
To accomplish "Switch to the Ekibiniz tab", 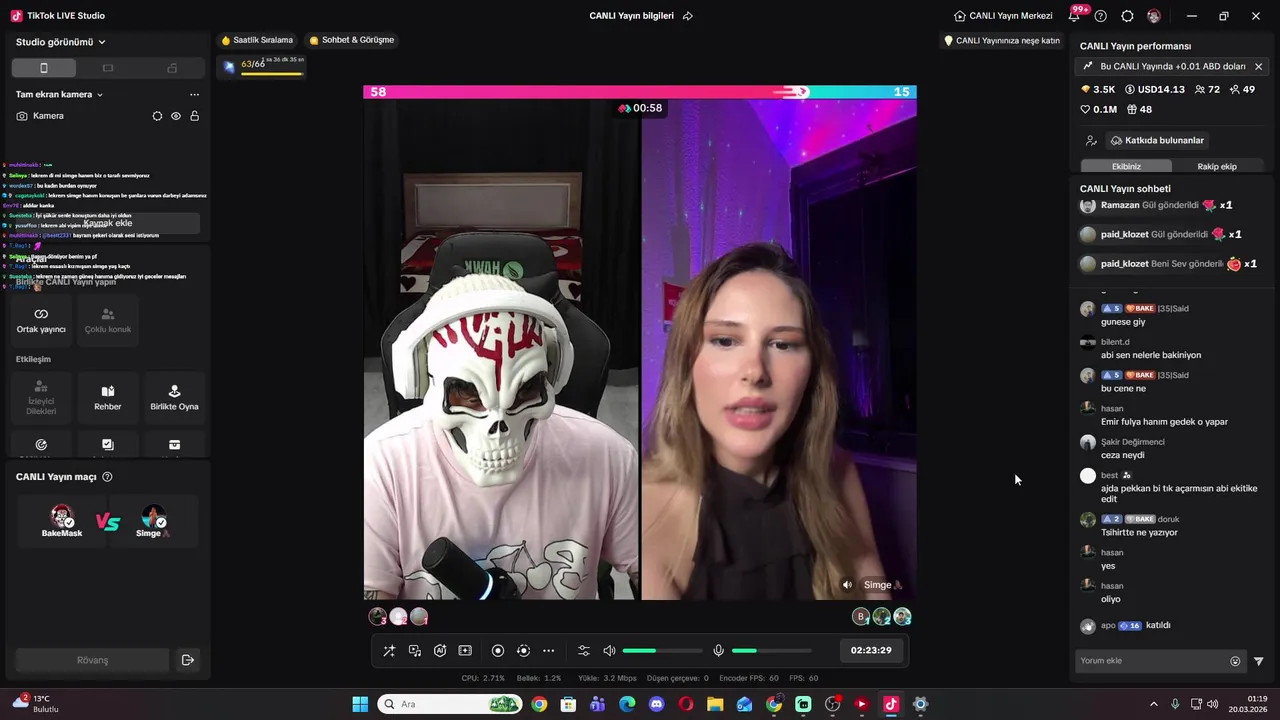I will click(1126, 166).
